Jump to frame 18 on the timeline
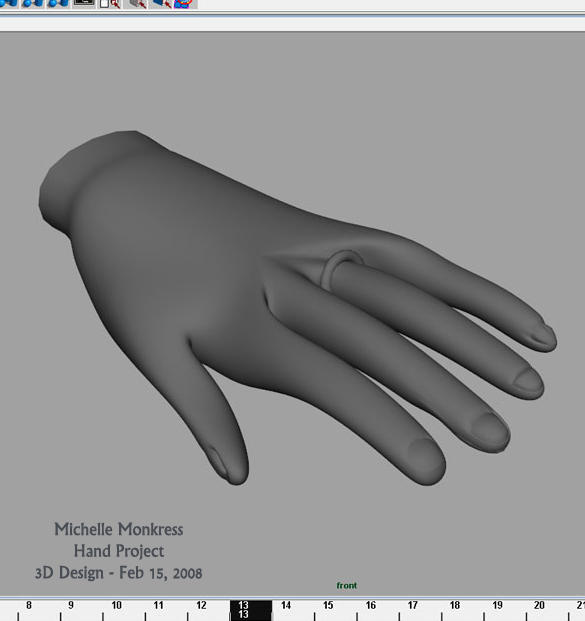Image resolution: width=585 pixels, height=621 pixels. click(455, 605)
